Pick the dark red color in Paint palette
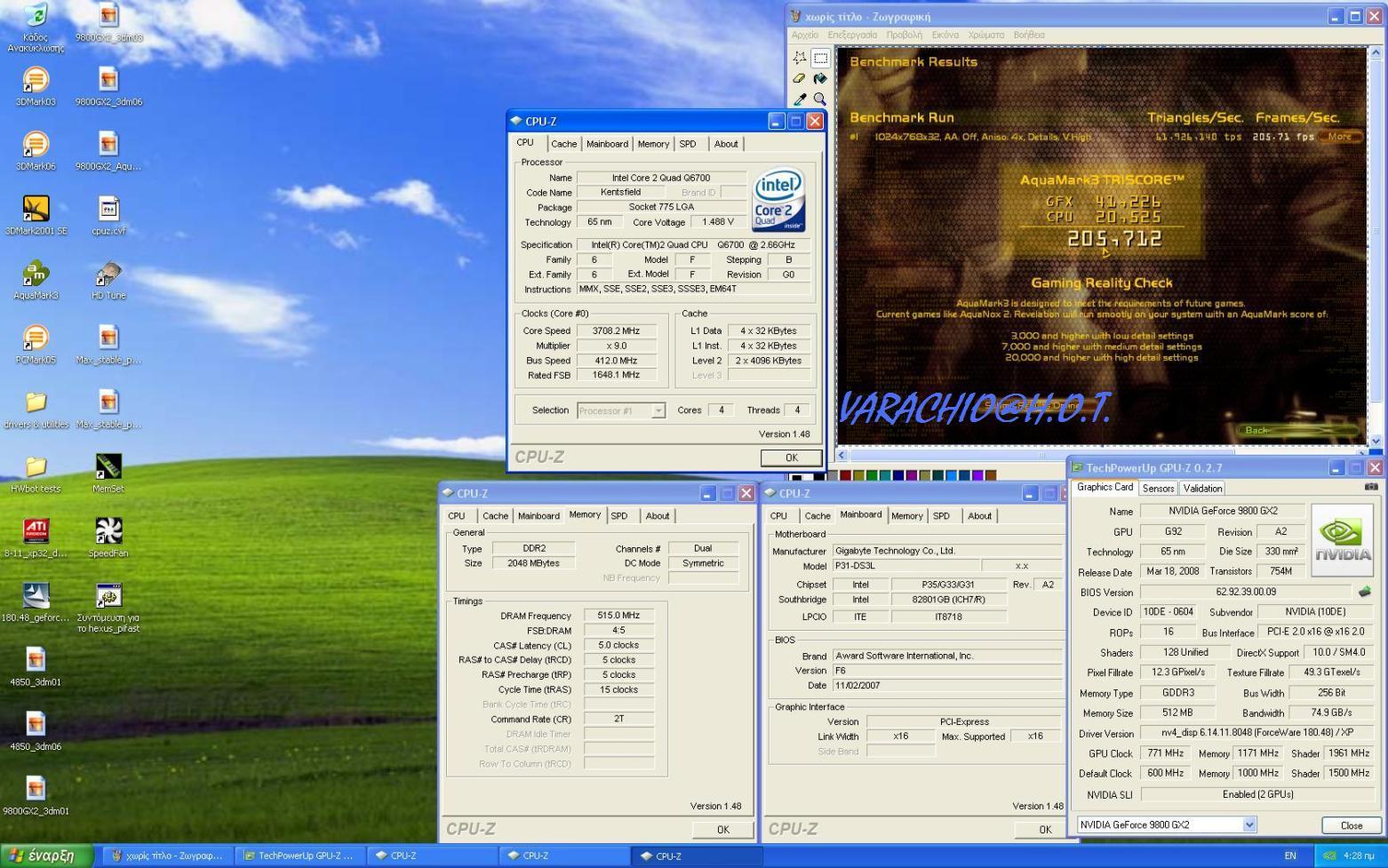The width and height of the screenshot is (1388, 868). (x=845, y=475)
